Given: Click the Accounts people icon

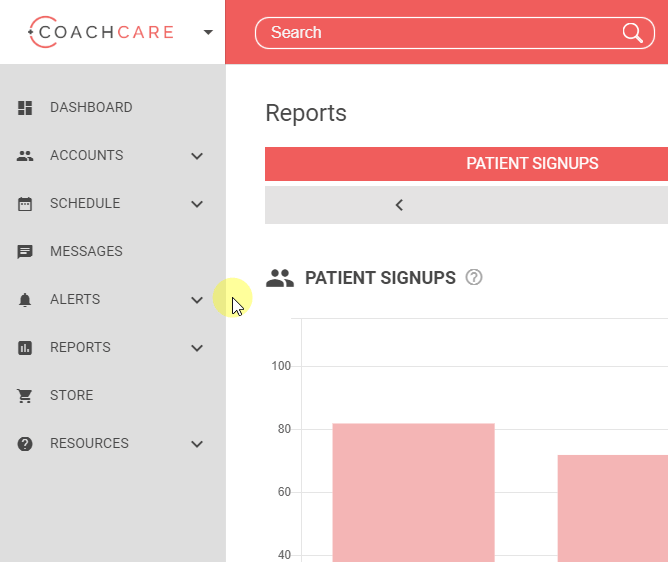Looking at the screenshot, I should [x=26, y=156].
